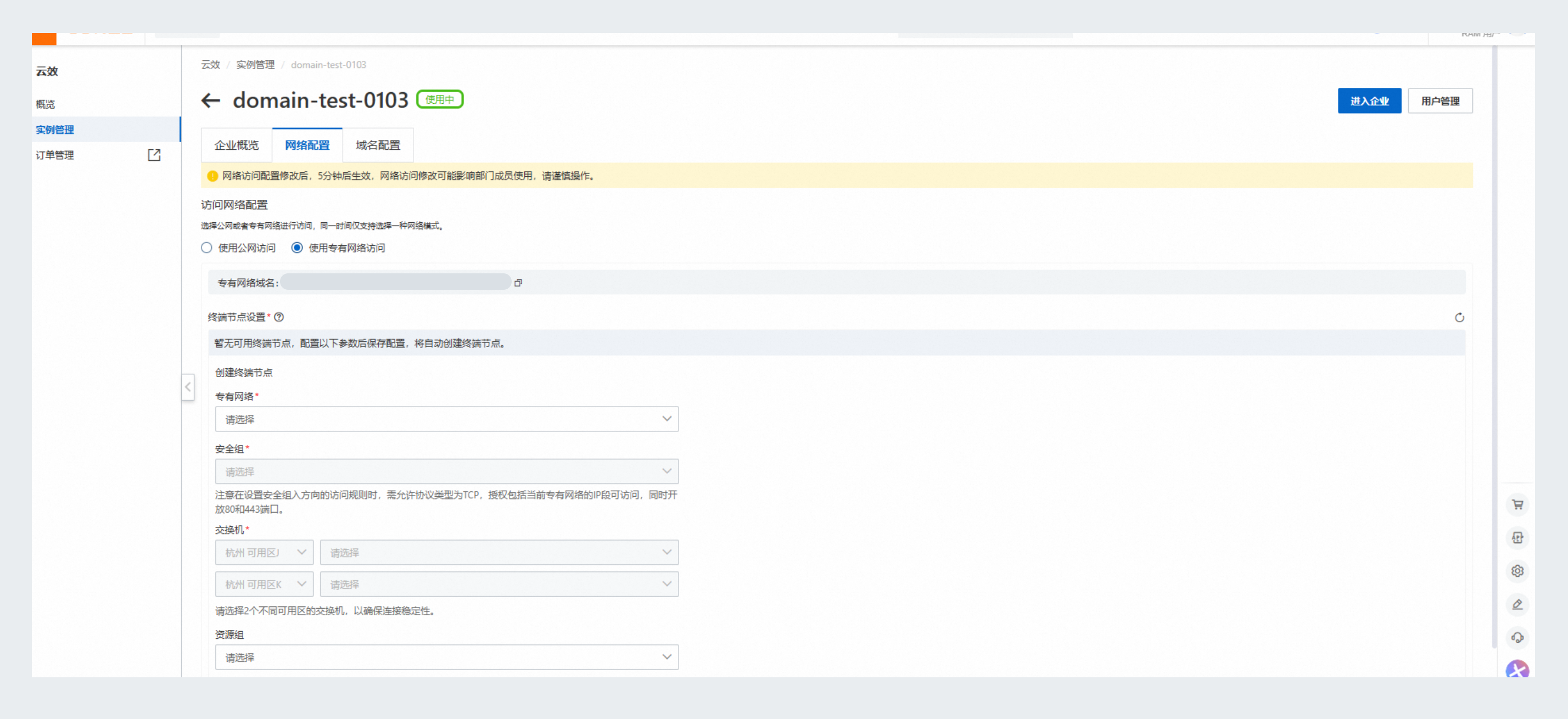Copy the 专有网络域名 value
The image size is (1568, 719).
coord(518,283)
